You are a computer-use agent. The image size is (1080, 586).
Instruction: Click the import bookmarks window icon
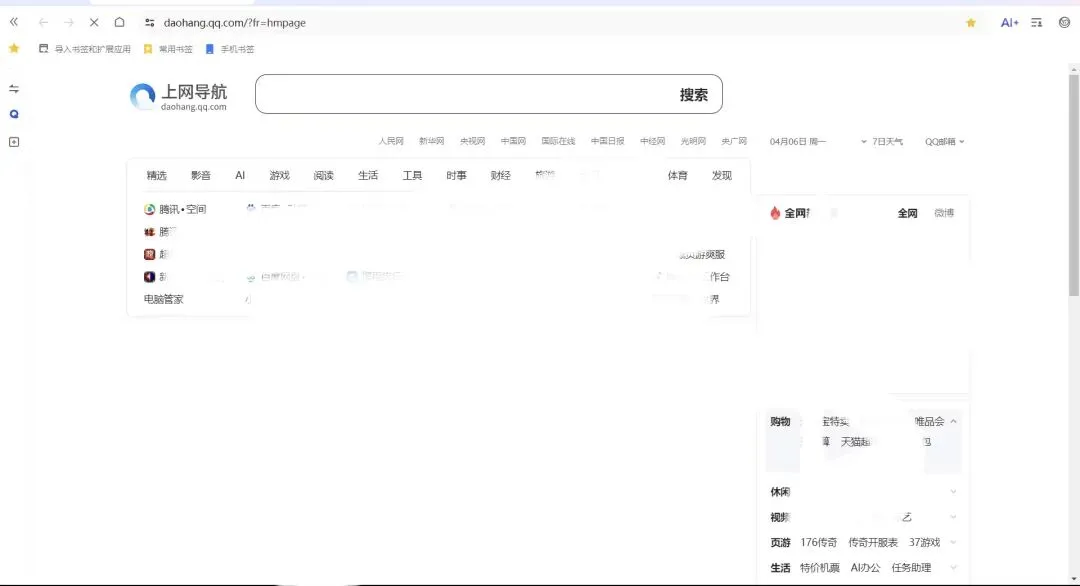(43, 49)
